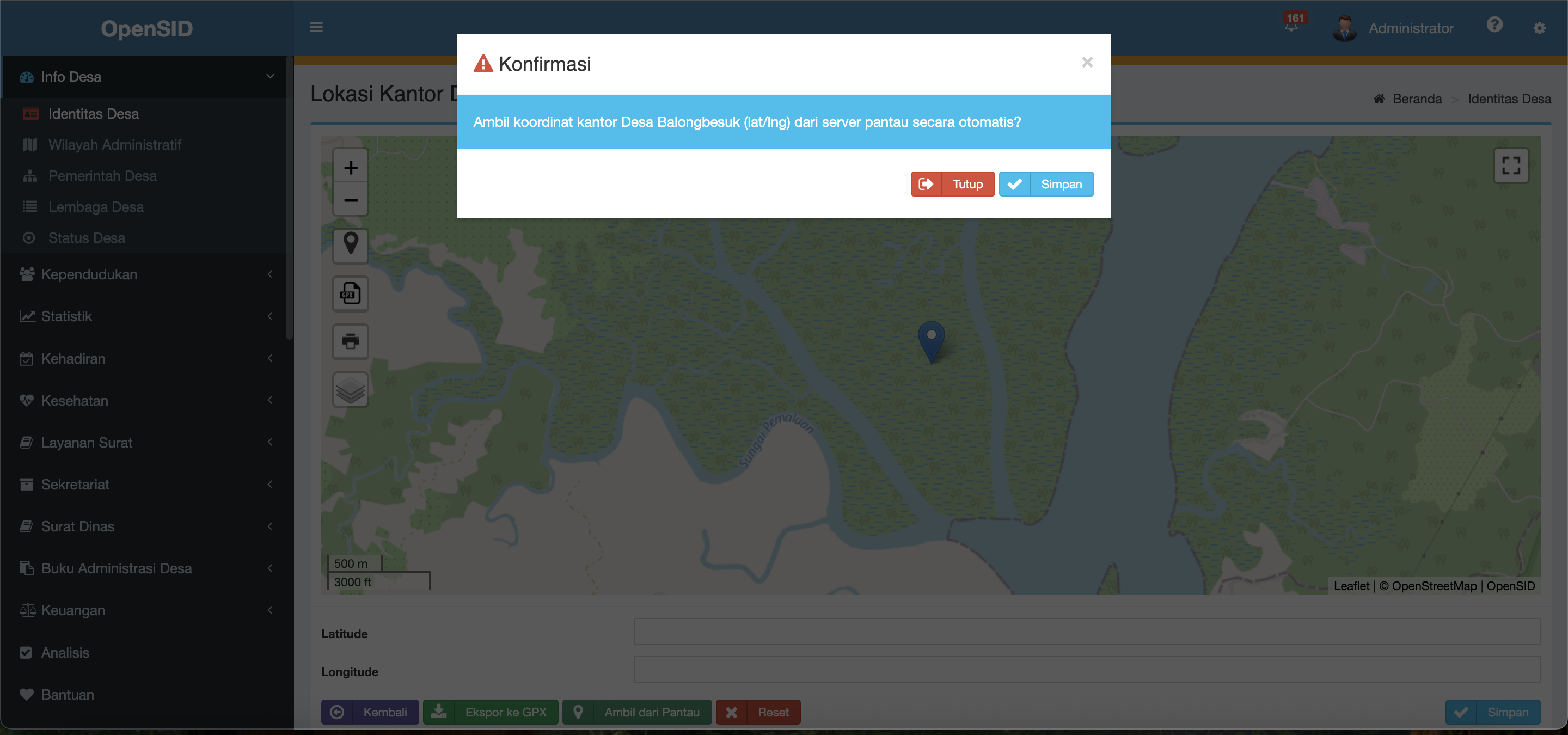
Task: Click the map zoom out minus button
Action: point(351,200)
